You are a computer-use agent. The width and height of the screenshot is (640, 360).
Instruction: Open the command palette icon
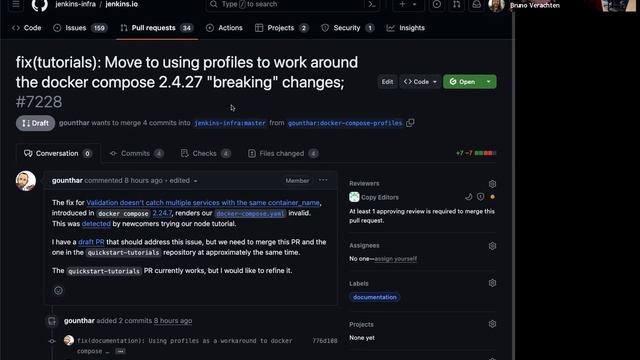[372, 4]
